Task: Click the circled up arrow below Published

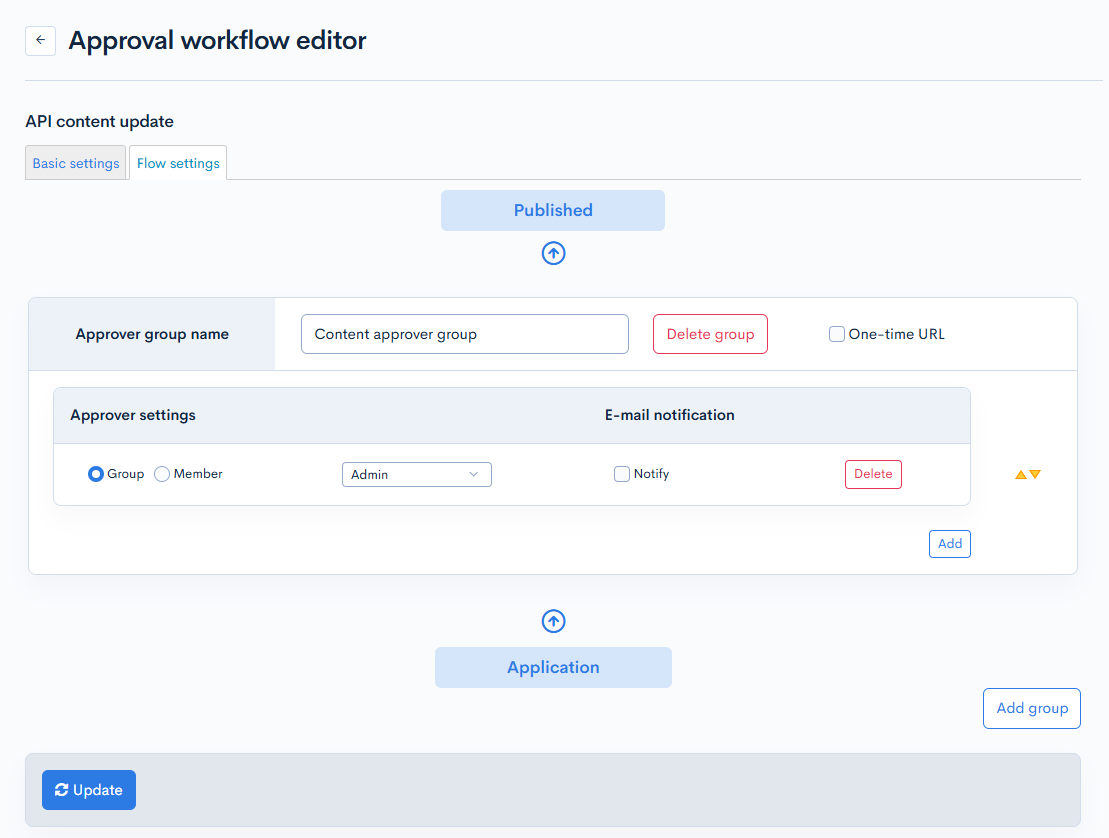Action: click(x=553, y=254)
